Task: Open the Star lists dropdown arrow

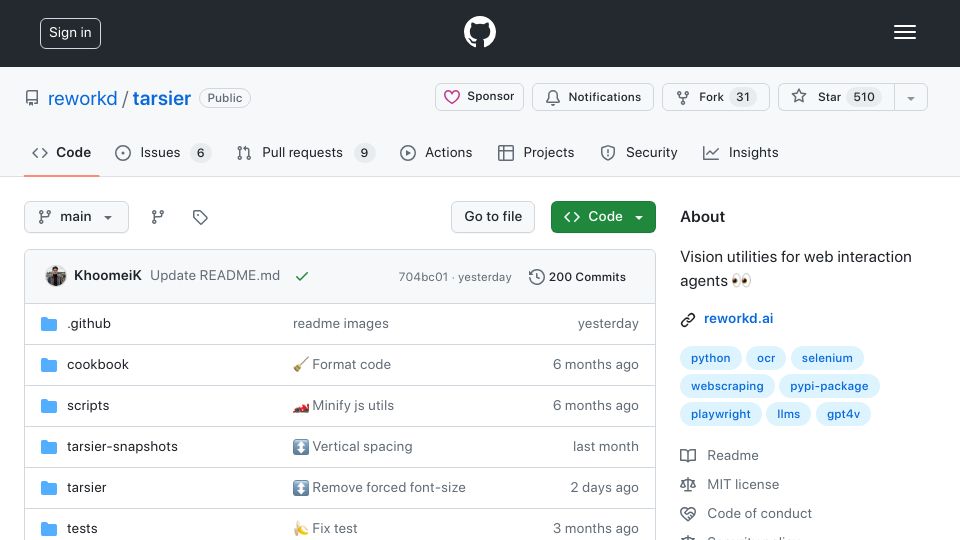Action: 911,97
